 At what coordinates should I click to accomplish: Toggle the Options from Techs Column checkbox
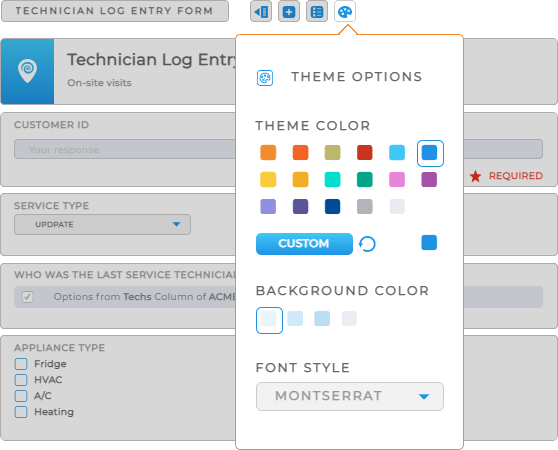27,297
